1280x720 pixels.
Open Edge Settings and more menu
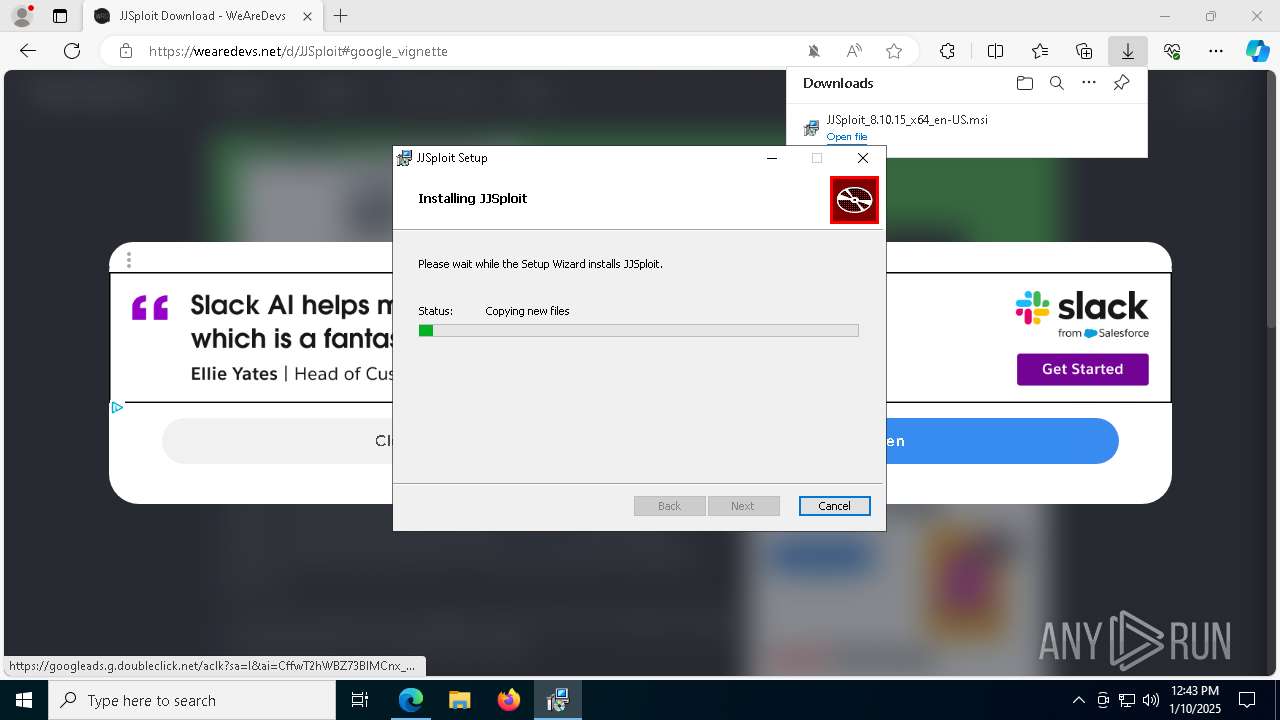pos(1215,51)
